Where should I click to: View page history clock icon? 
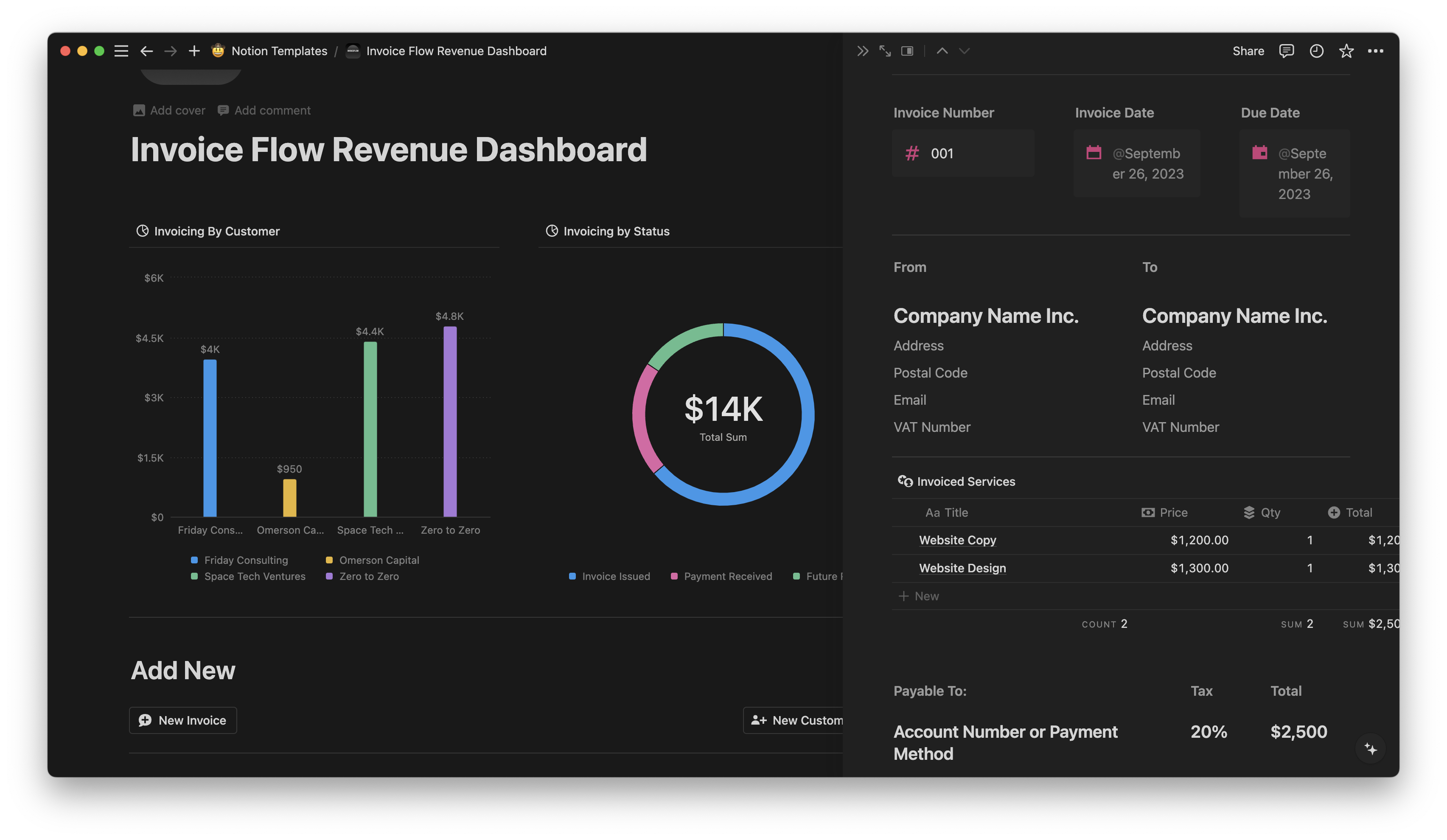pos(1316,51)
